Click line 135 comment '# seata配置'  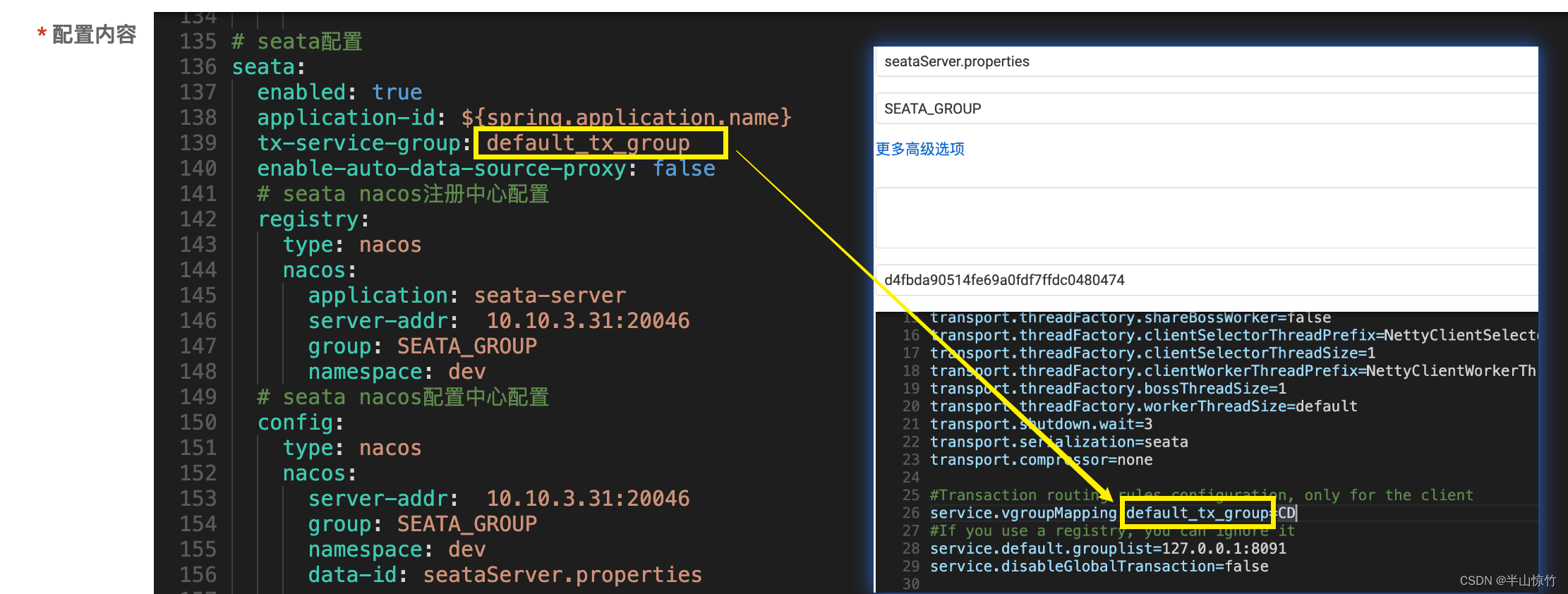297,42
